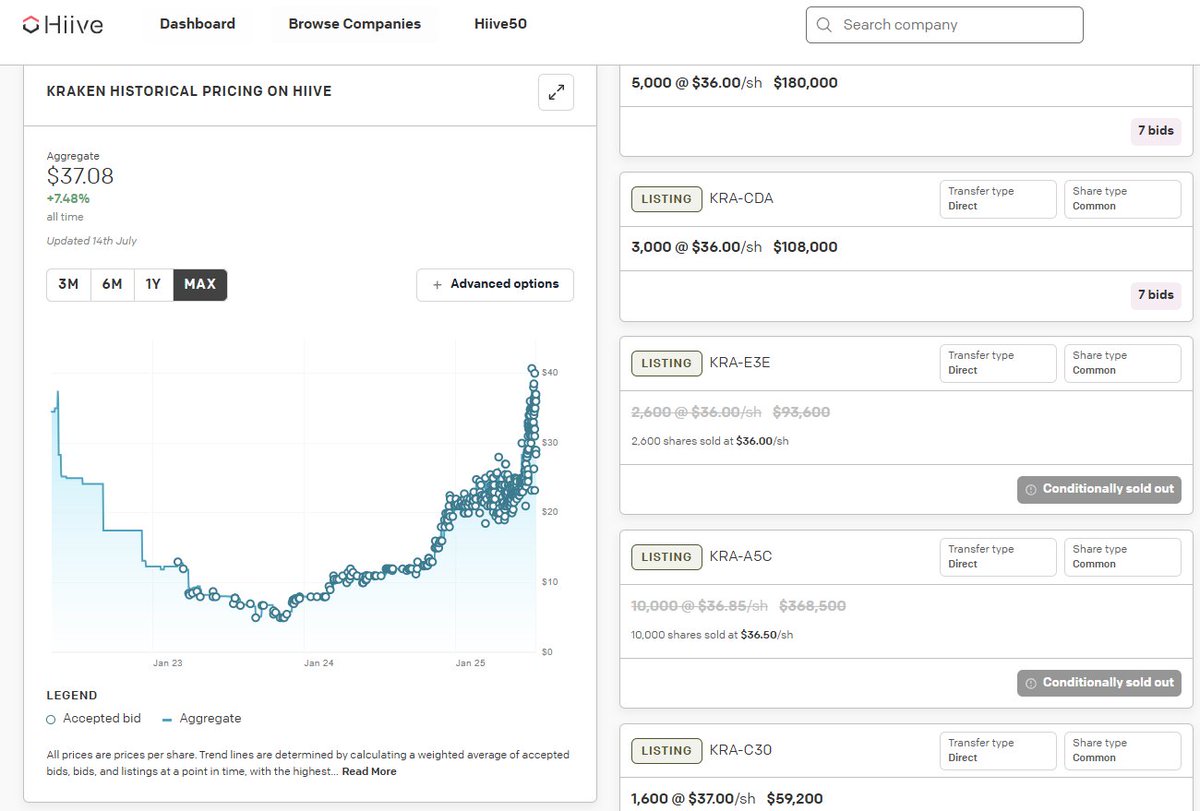Click '1,600 @ $37.00/sh' price line
The width and height of the screenshot is (1200, 811).
click(694, 799)
